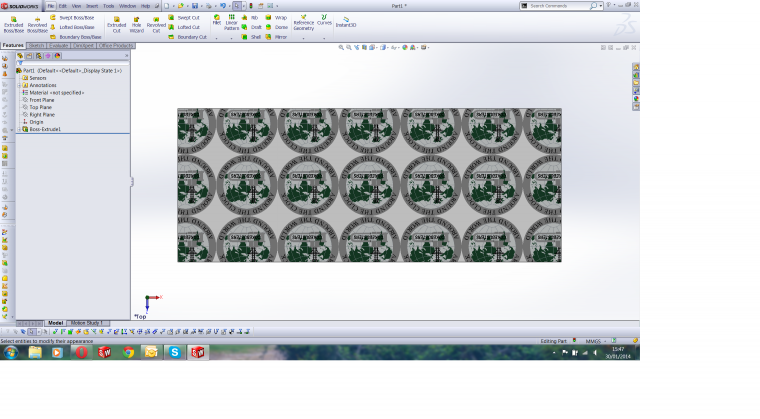The width and height of the screenshot is (760, 419).
Task: Pick the Boundary Cut feature
Action: coord(188,37)
